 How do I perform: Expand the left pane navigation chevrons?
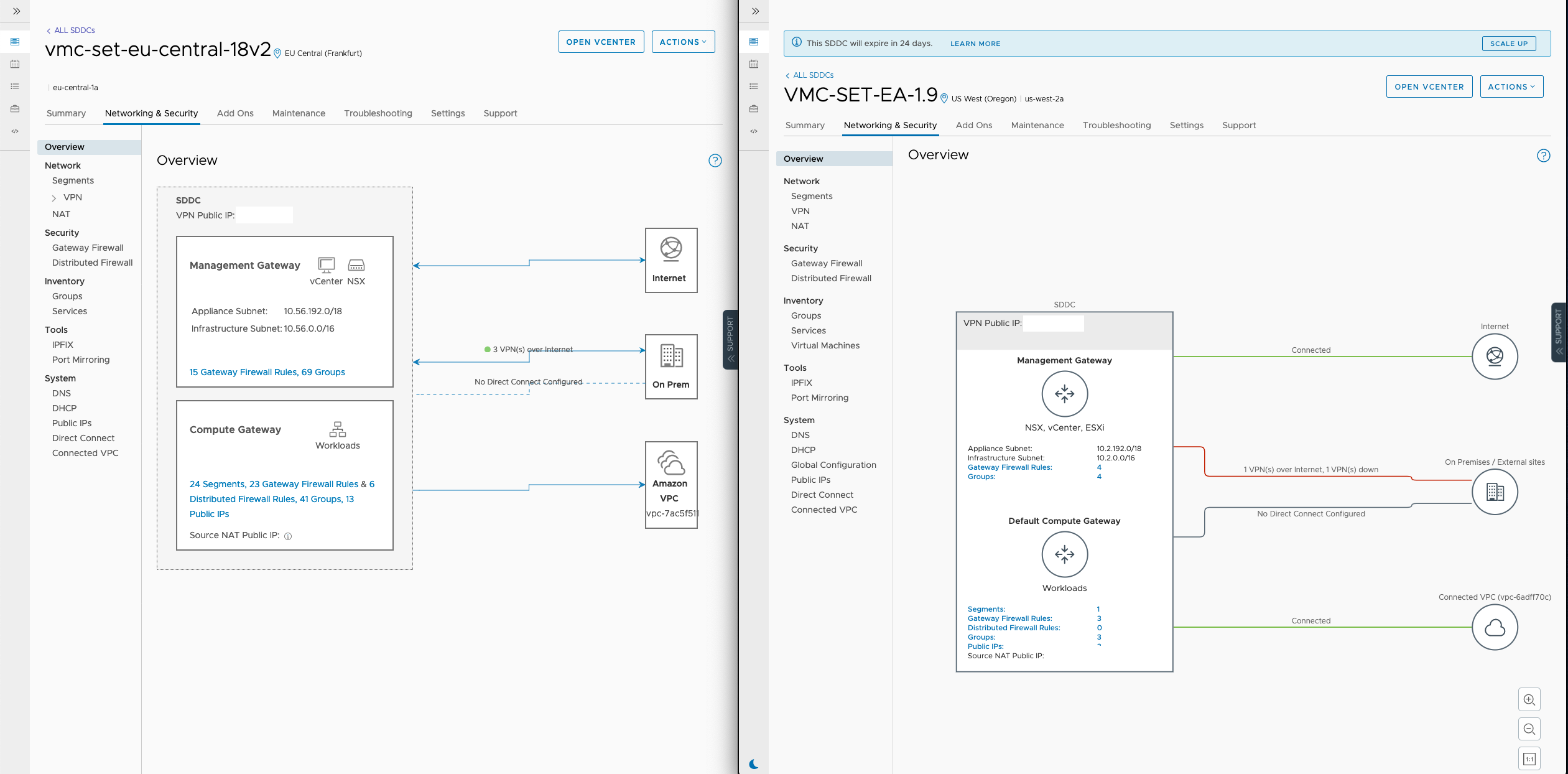point(16,11)
